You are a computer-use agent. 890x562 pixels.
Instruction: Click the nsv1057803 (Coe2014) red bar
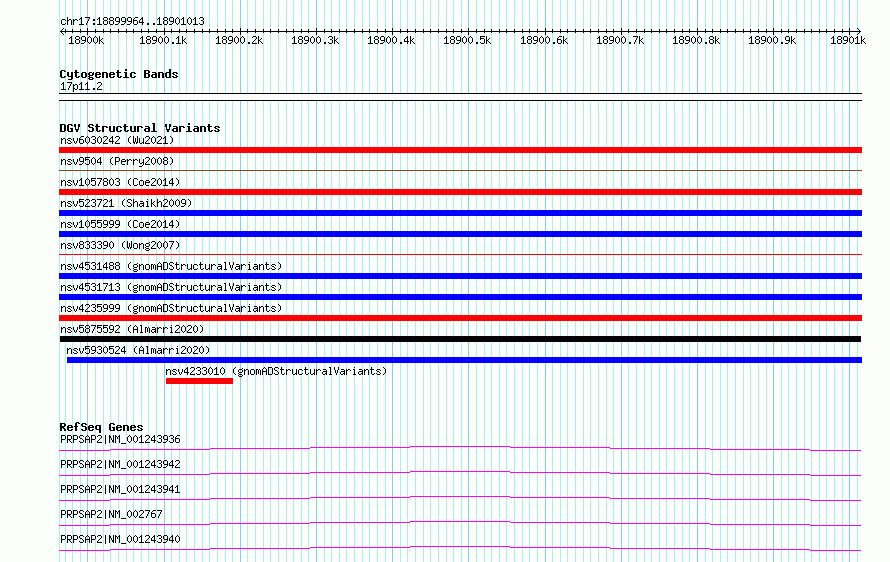pyautogui.click(x=460, y=192)
